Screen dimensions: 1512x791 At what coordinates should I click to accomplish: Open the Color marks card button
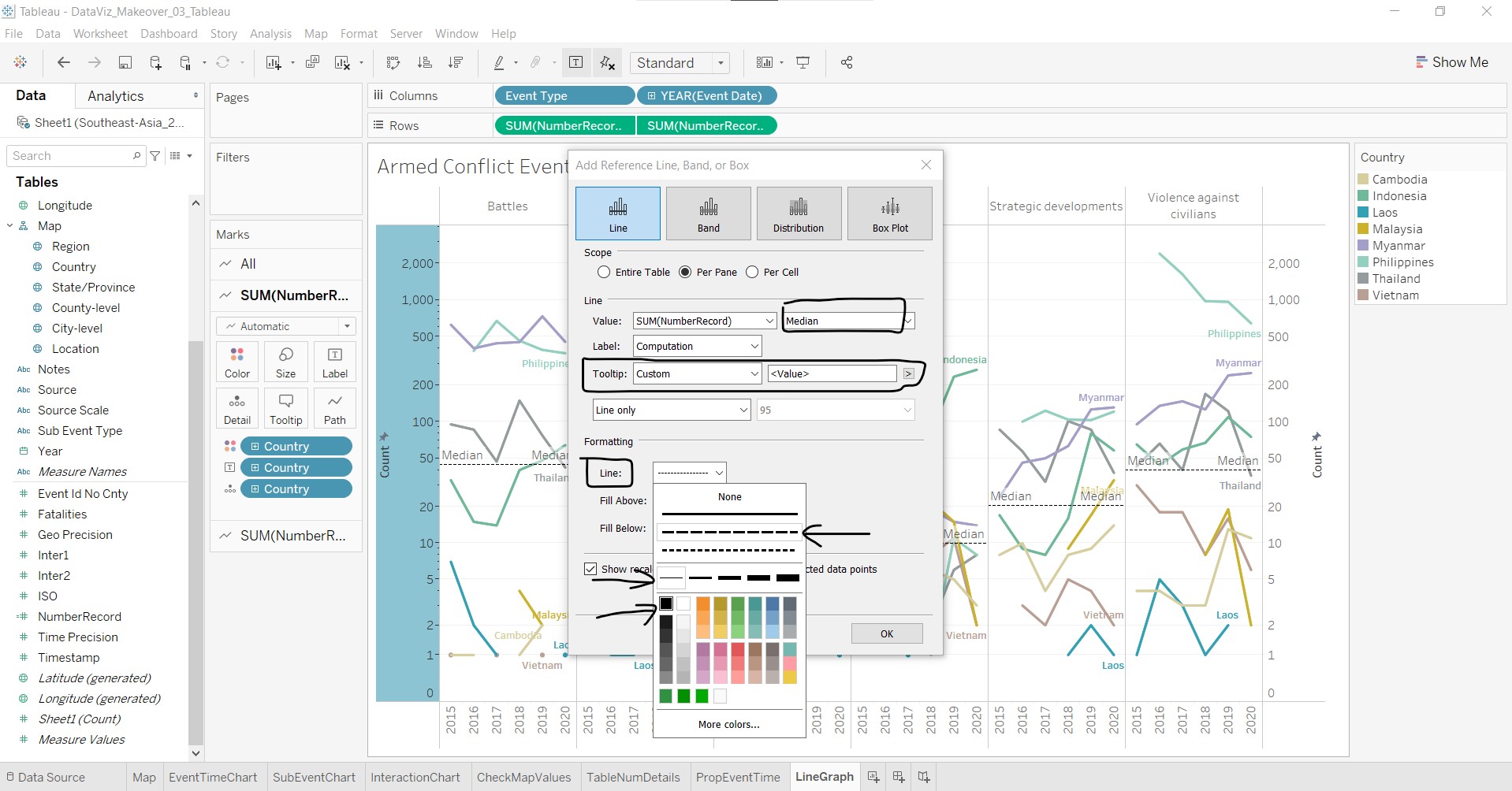(237, 362)
